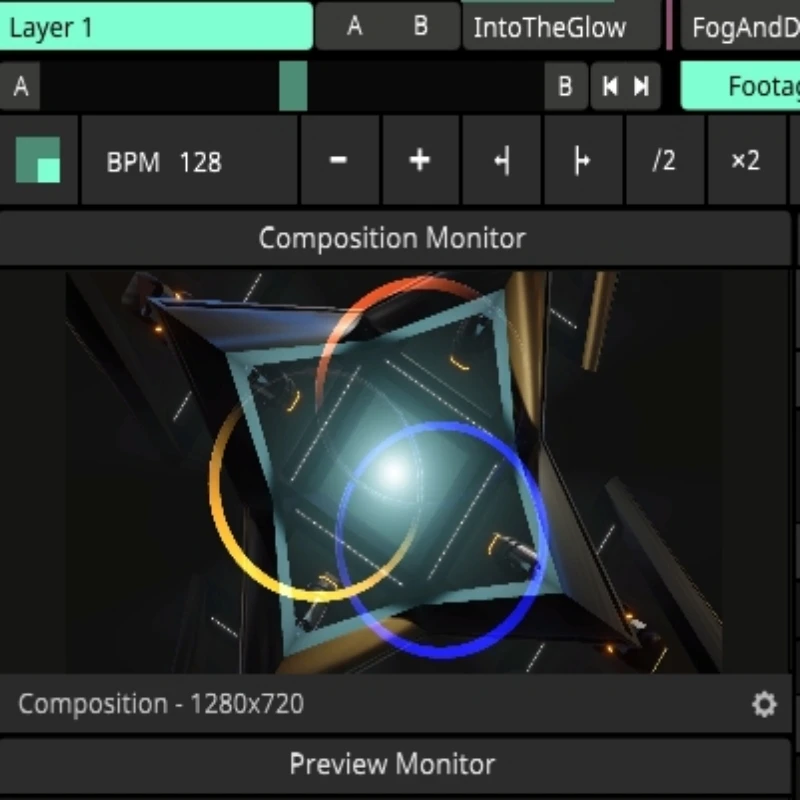
Task: Assign Layer 1 to crossfader A
Action: [355, 26]
